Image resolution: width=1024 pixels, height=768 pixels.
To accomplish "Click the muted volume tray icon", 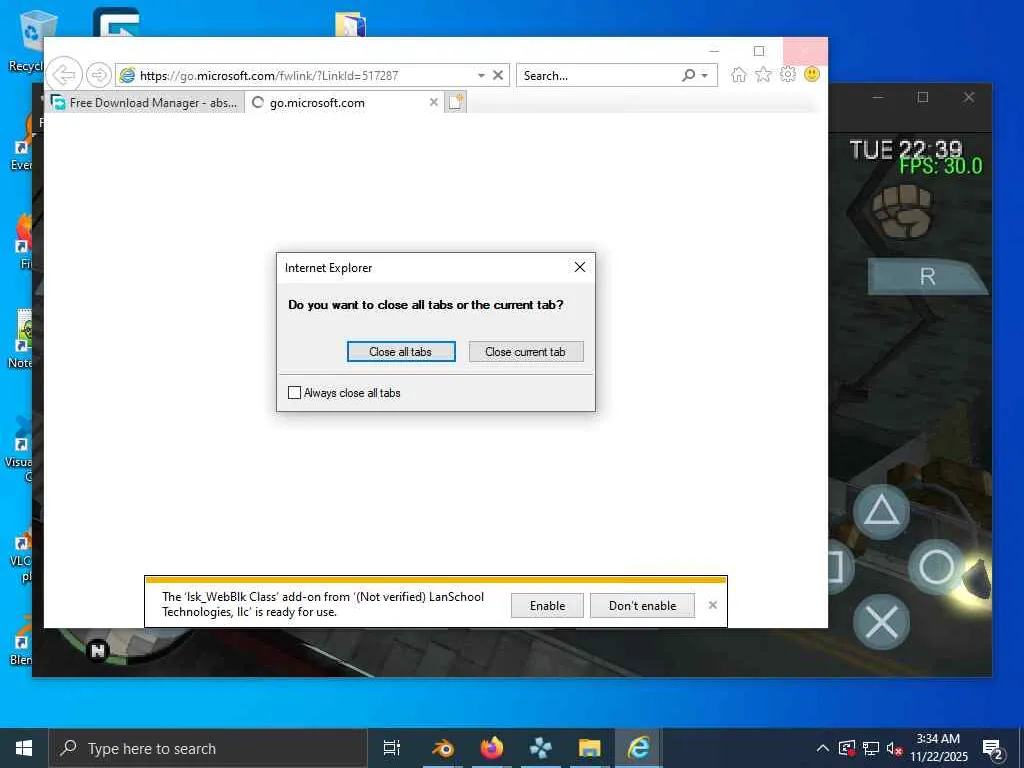I will (894, 748).
